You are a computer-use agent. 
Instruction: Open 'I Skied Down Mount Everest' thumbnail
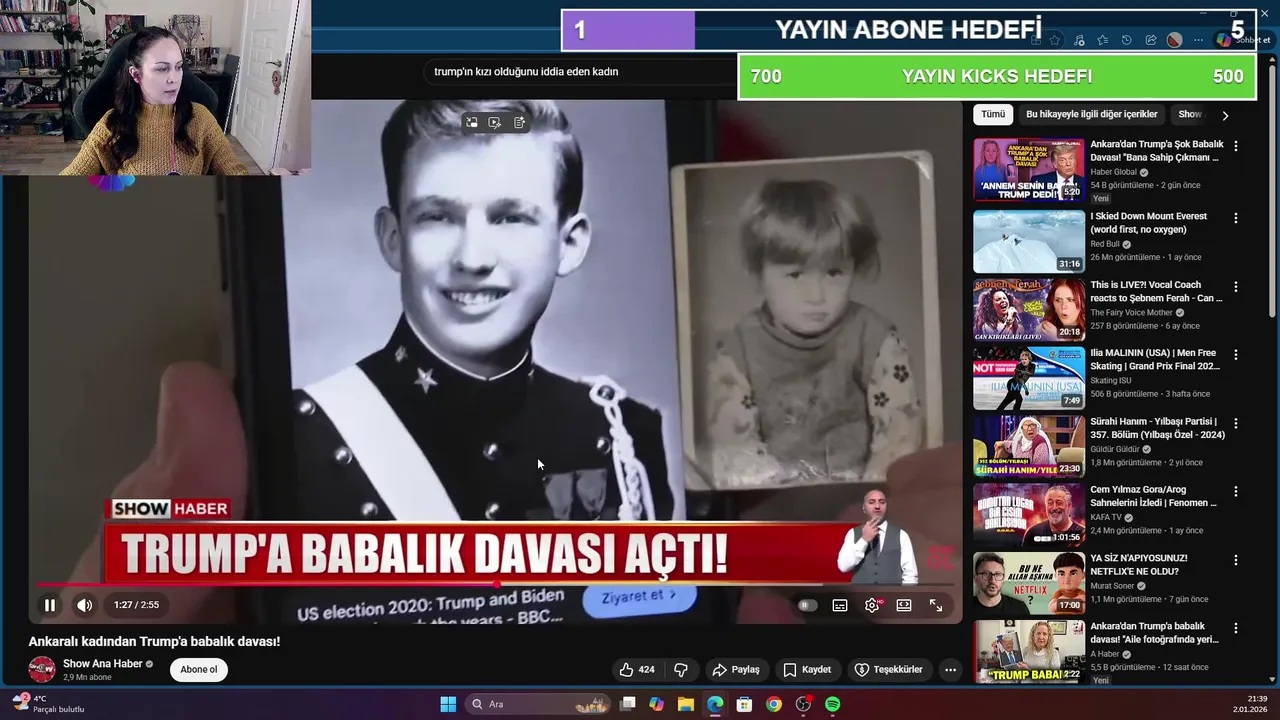1029,241
